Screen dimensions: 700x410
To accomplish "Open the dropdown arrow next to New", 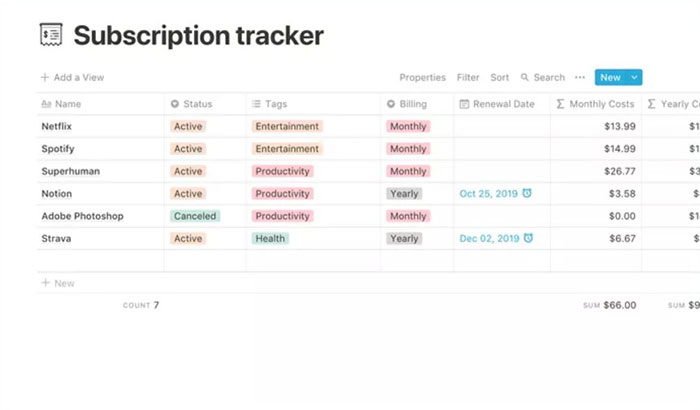I will [x=634, y=77].
